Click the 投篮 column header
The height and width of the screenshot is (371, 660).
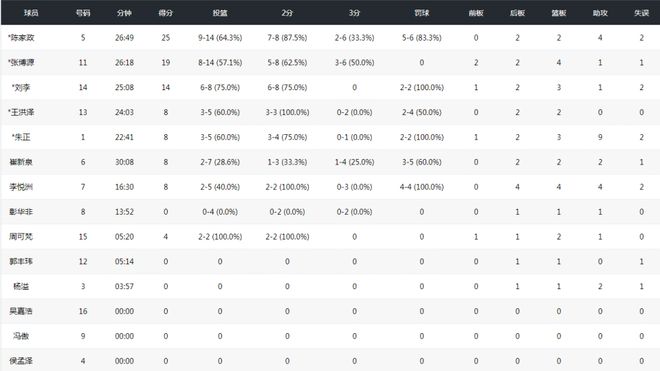(220, 13)
